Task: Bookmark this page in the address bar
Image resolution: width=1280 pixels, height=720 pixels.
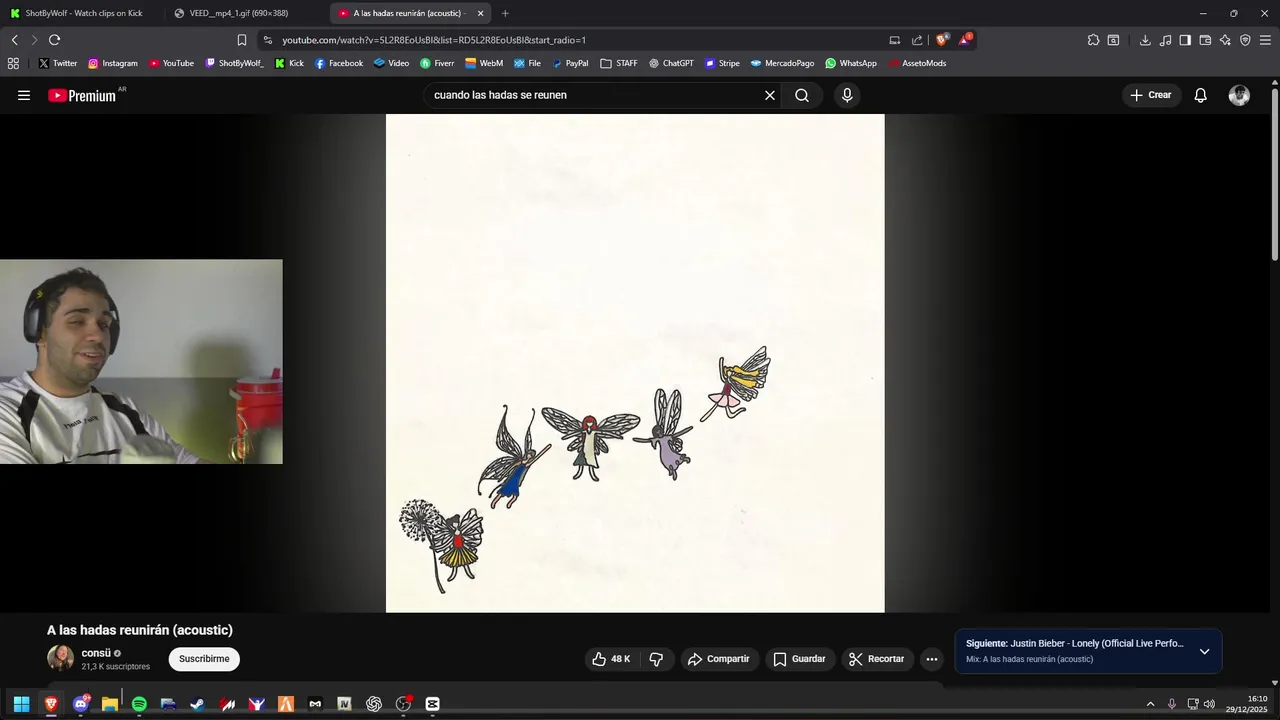Action: pyautogui.click(x=241, y=40)
